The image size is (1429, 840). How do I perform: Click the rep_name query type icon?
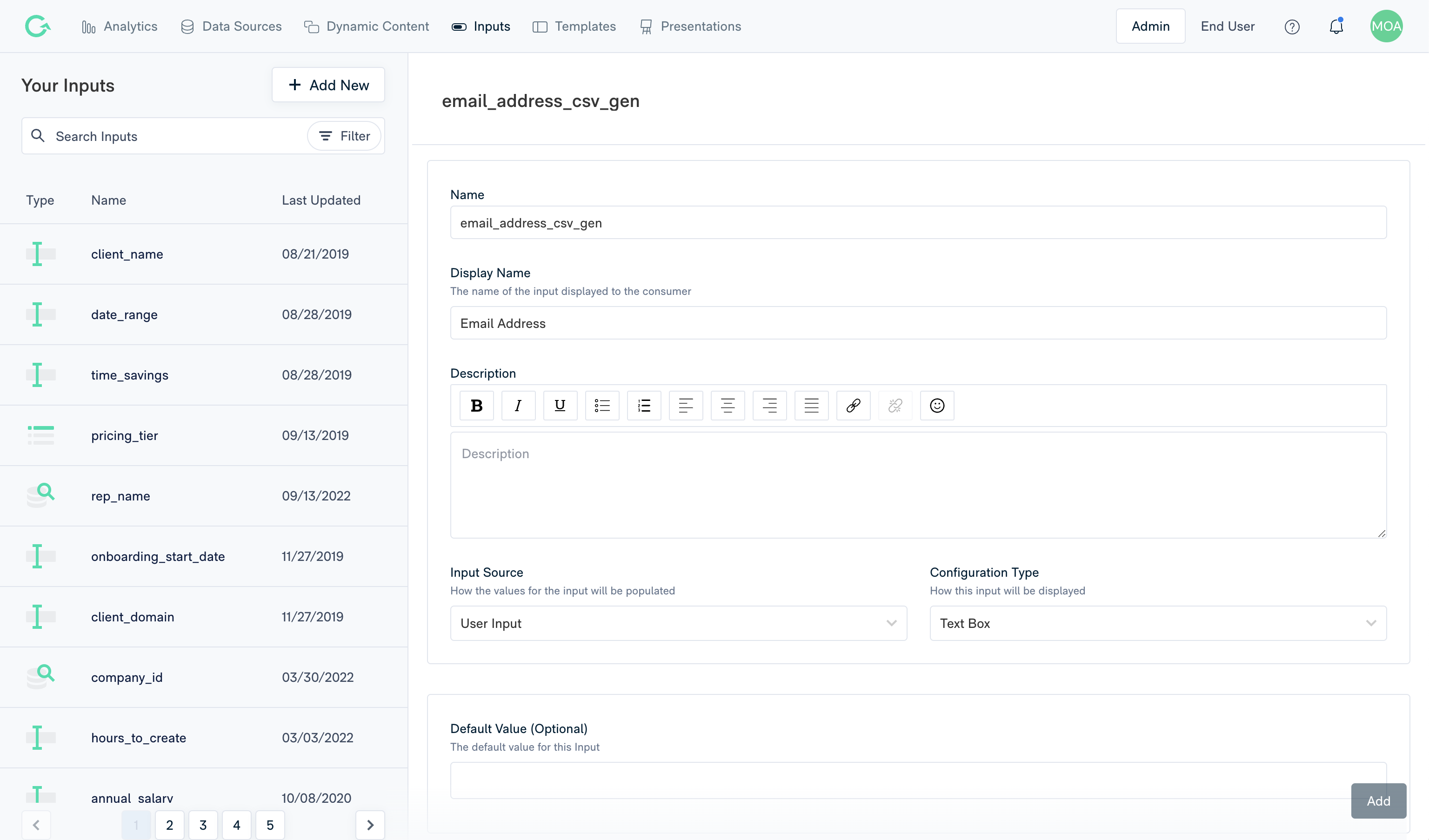(x=40, y=495)
